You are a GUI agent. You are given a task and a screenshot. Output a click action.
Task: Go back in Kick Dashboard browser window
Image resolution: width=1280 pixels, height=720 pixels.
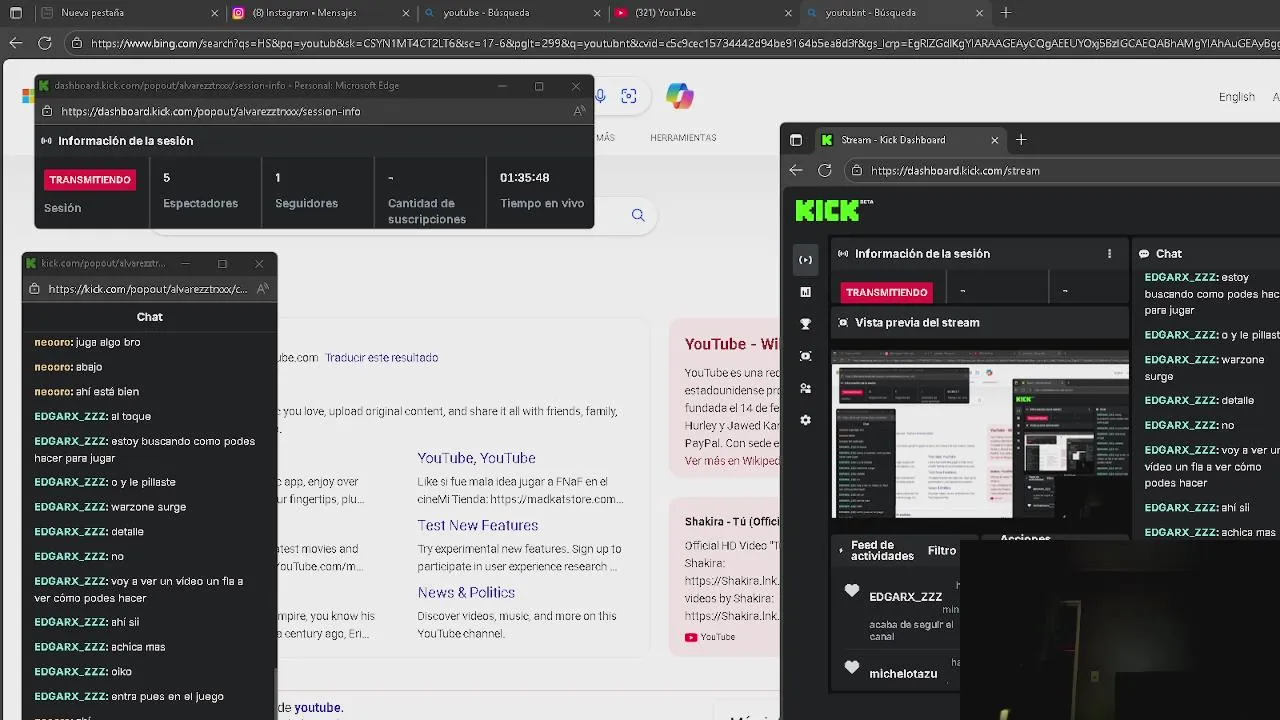796,170
